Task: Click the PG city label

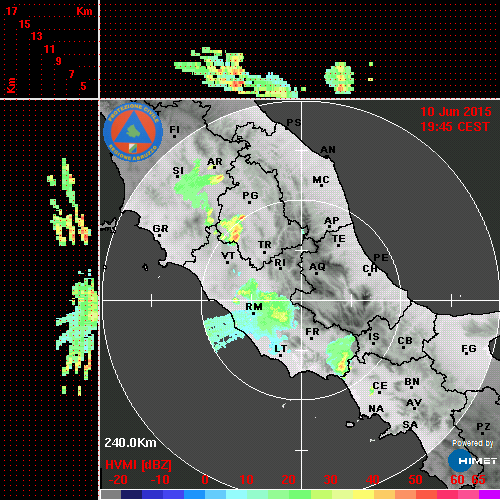Action: (x=250, y=195)
